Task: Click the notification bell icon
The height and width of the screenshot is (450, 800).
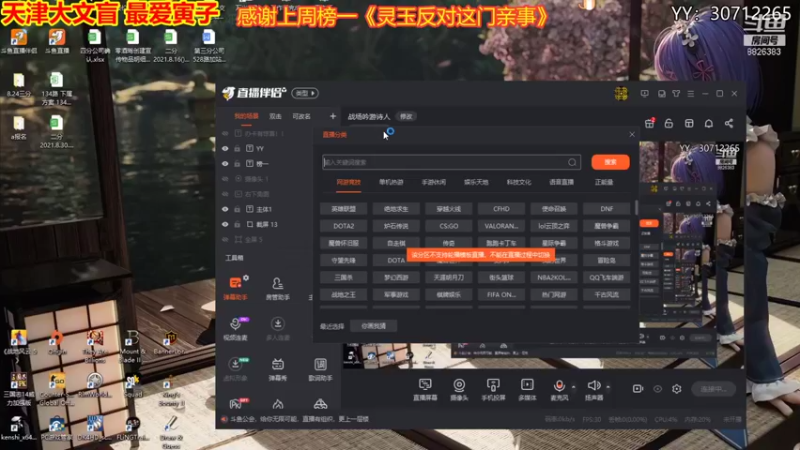Action: (x=709, y=123)
